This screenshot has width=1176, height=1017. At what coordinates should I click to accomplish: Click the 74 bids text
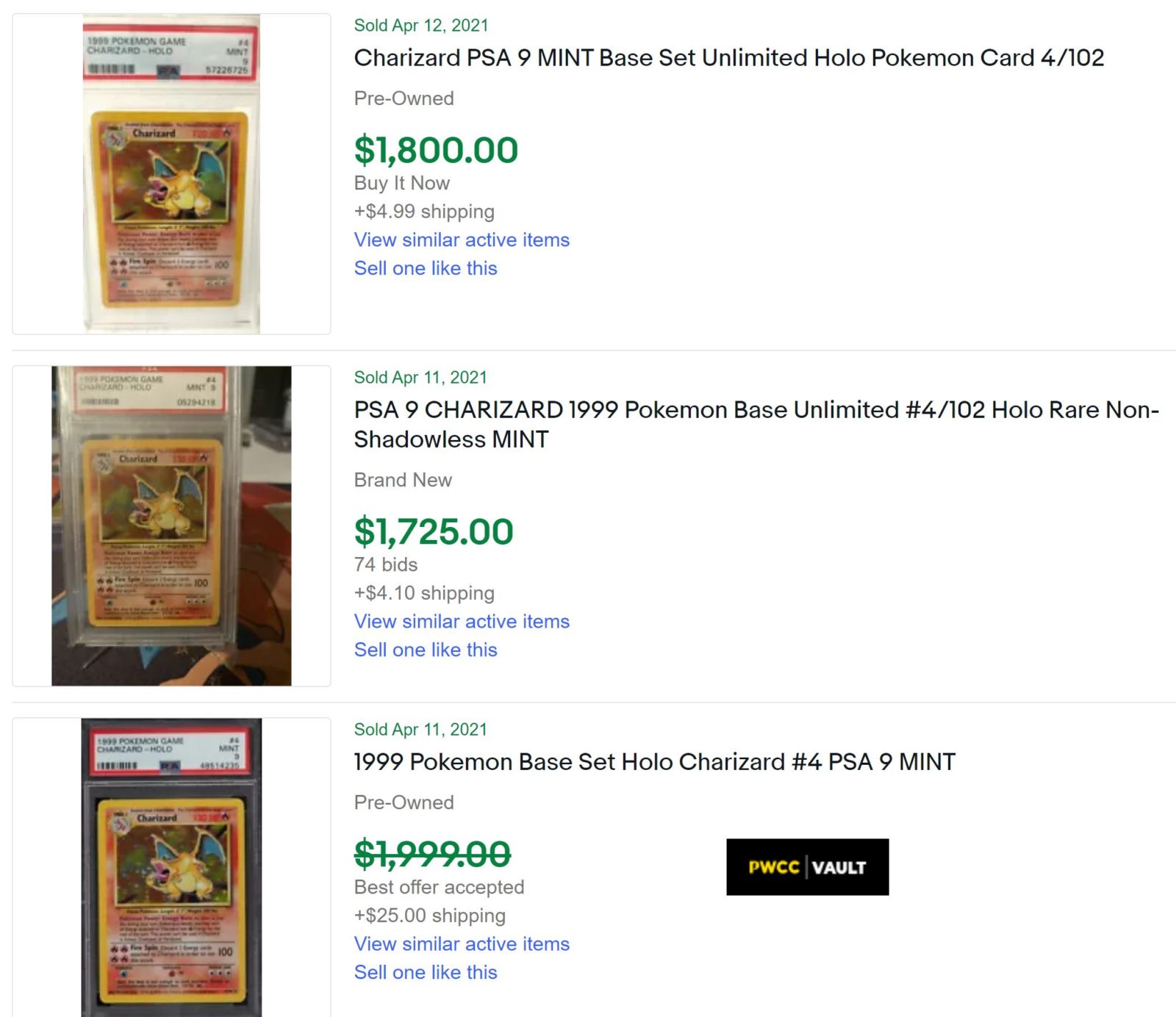[x=385, y=564]
